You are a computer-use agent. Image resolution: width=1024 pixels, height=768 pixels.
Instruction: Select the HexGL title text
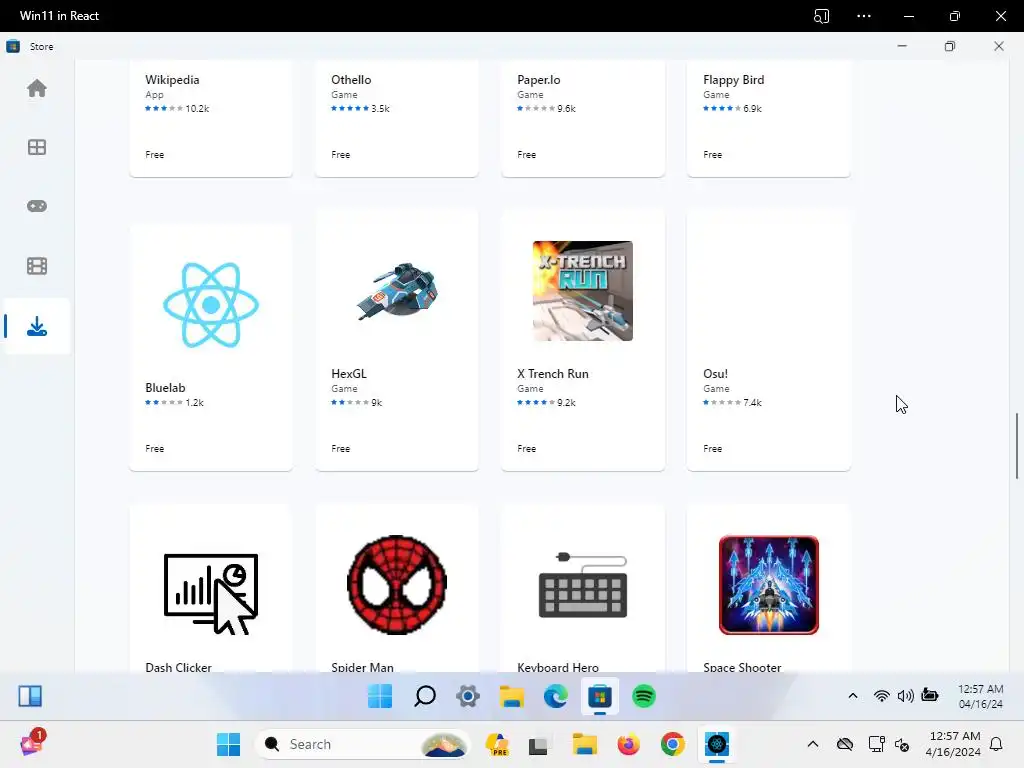click(349, 374)
